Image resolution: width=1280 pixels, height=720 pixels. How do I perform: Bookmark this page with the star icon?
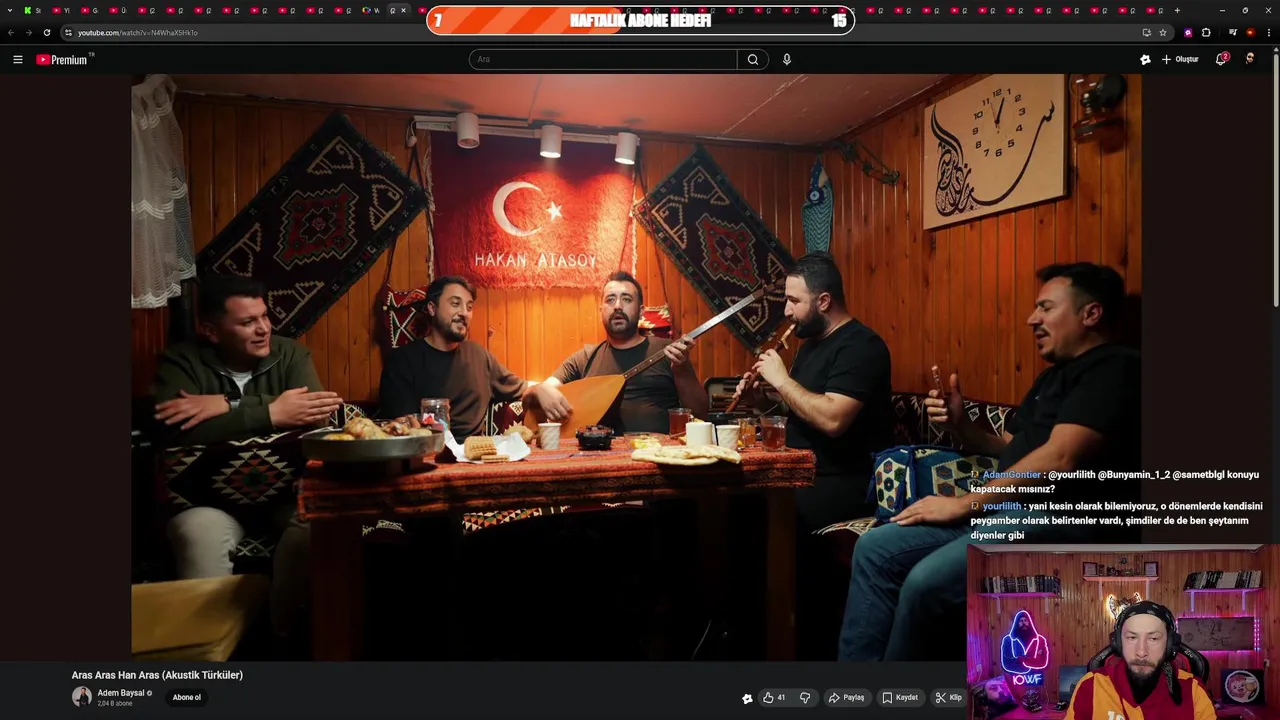[x=1163, y=32]
